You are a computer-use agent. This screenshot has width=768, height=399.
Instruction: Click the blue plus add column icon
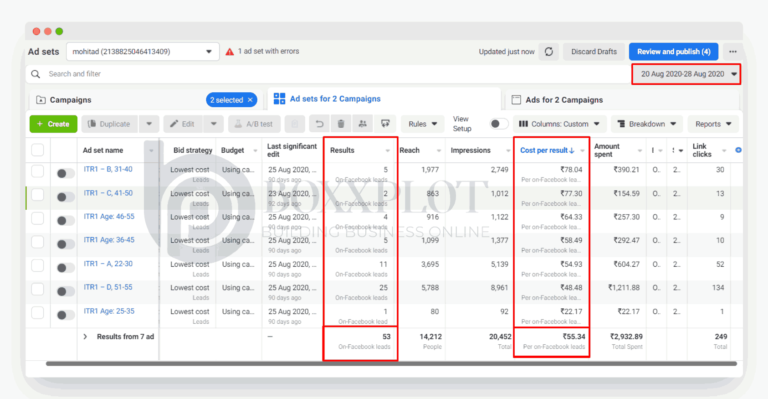point(738,150)
